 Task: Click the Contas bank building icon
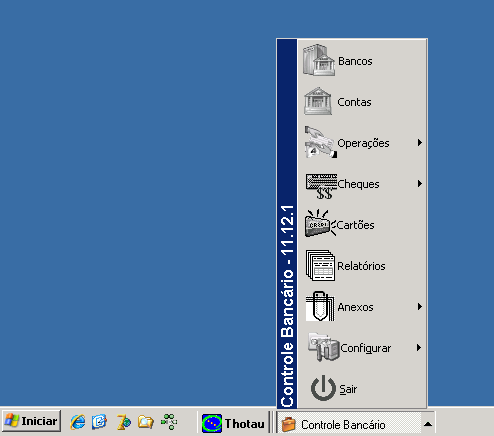point(318,101)
